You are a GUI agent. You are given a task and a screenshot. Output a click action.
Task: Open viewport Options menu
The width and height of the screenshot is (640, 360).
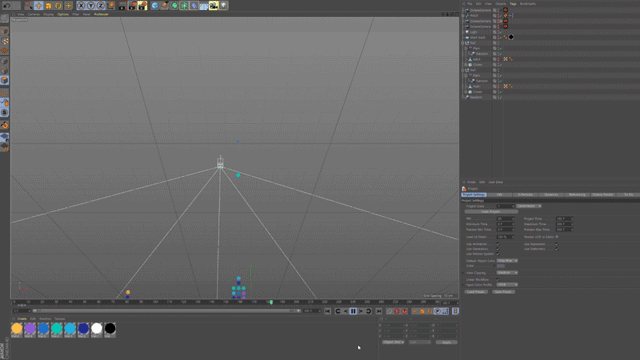click(63, 14)
